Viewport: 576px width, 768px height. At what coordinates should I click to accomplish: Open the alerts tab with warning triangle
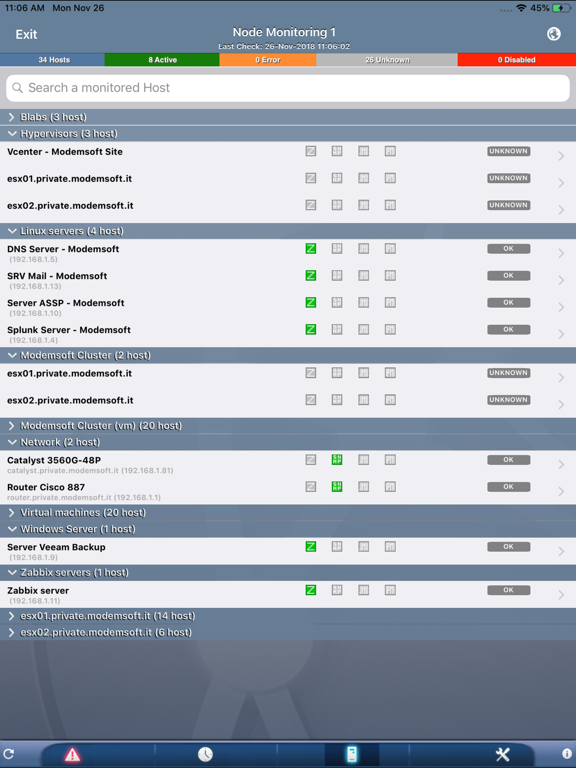pos(72,754)
